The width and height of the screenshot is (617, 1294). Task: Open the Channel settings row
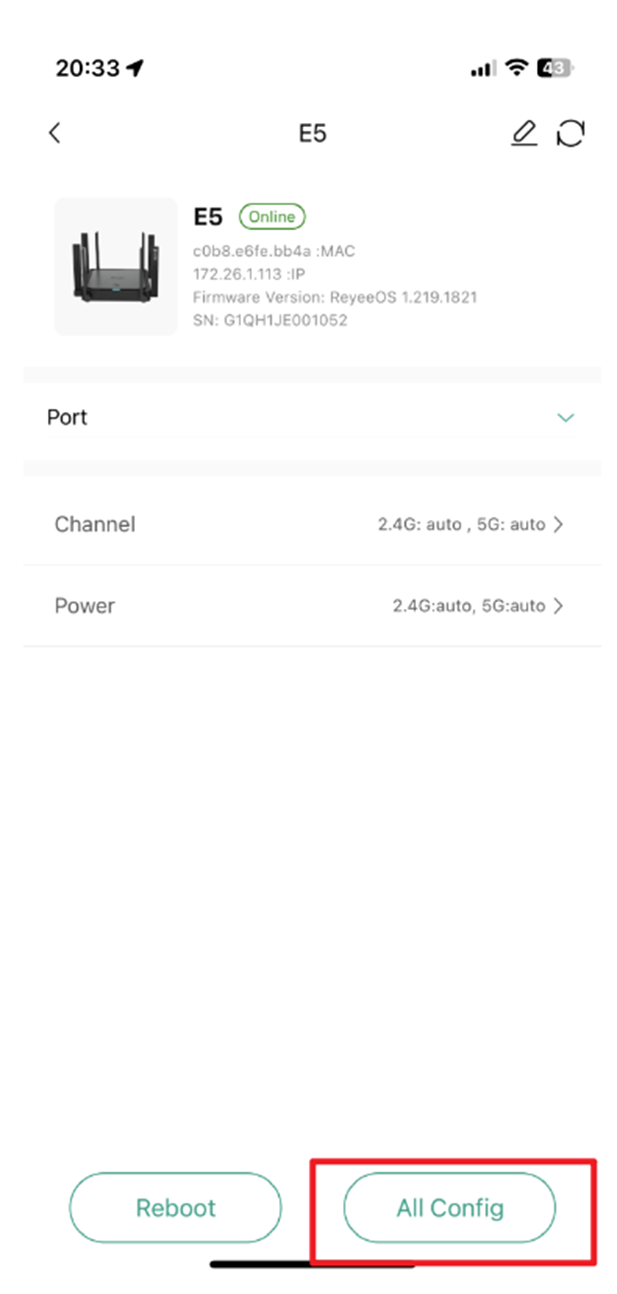click(x=312, y=524)
